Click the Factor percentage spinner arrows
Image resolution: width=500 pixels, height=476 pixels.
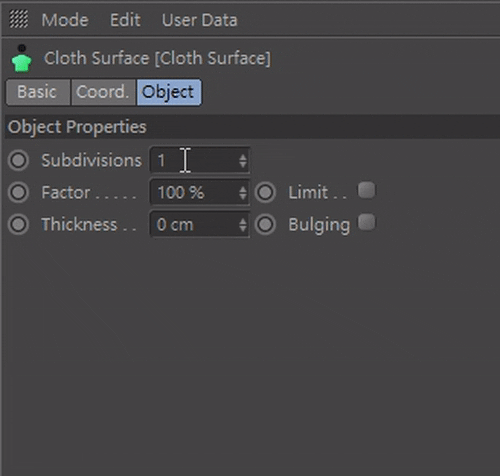[x=243, y=193]
